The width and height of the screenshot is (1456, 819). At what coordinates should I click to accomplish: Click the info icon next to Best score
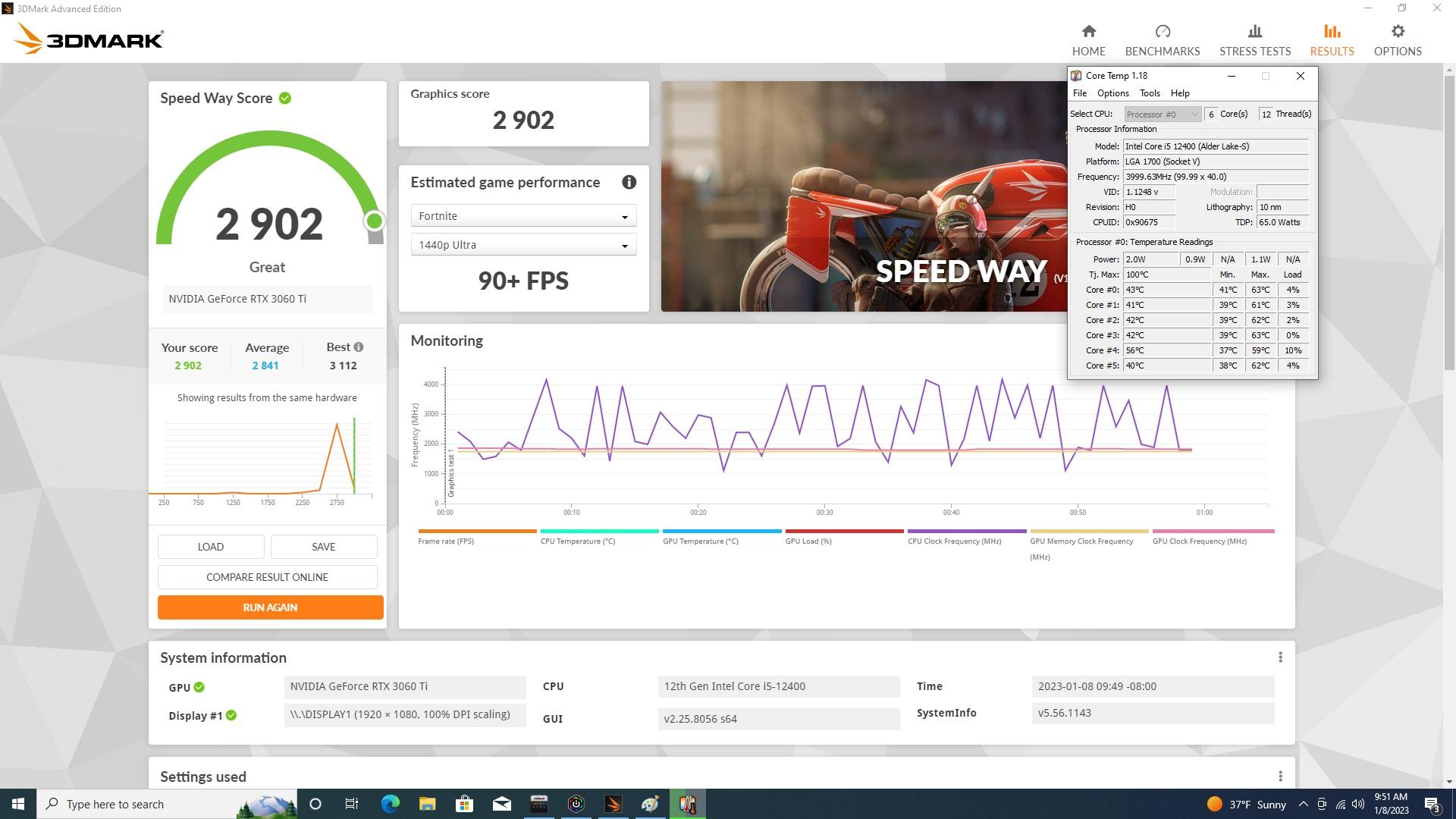359,347
